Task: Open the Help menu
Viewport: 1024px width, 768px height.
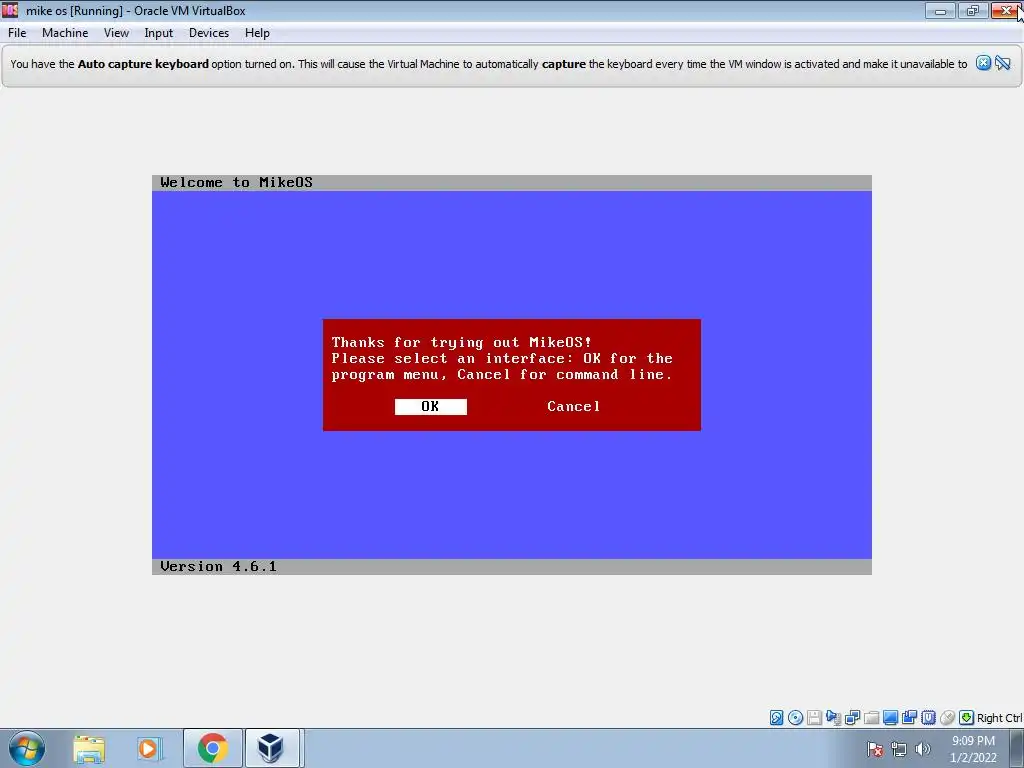Action: tap(257, 33)
